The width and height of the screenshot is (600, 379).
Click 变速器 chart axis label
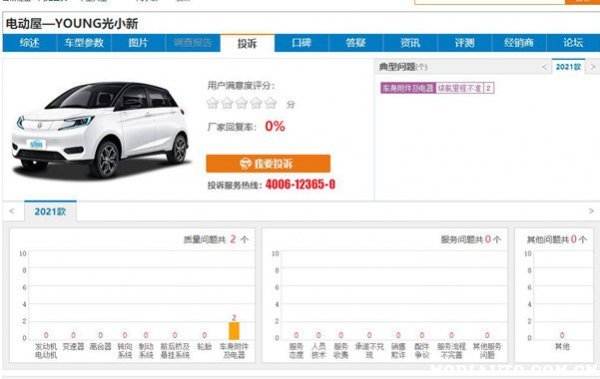[73, 346]
